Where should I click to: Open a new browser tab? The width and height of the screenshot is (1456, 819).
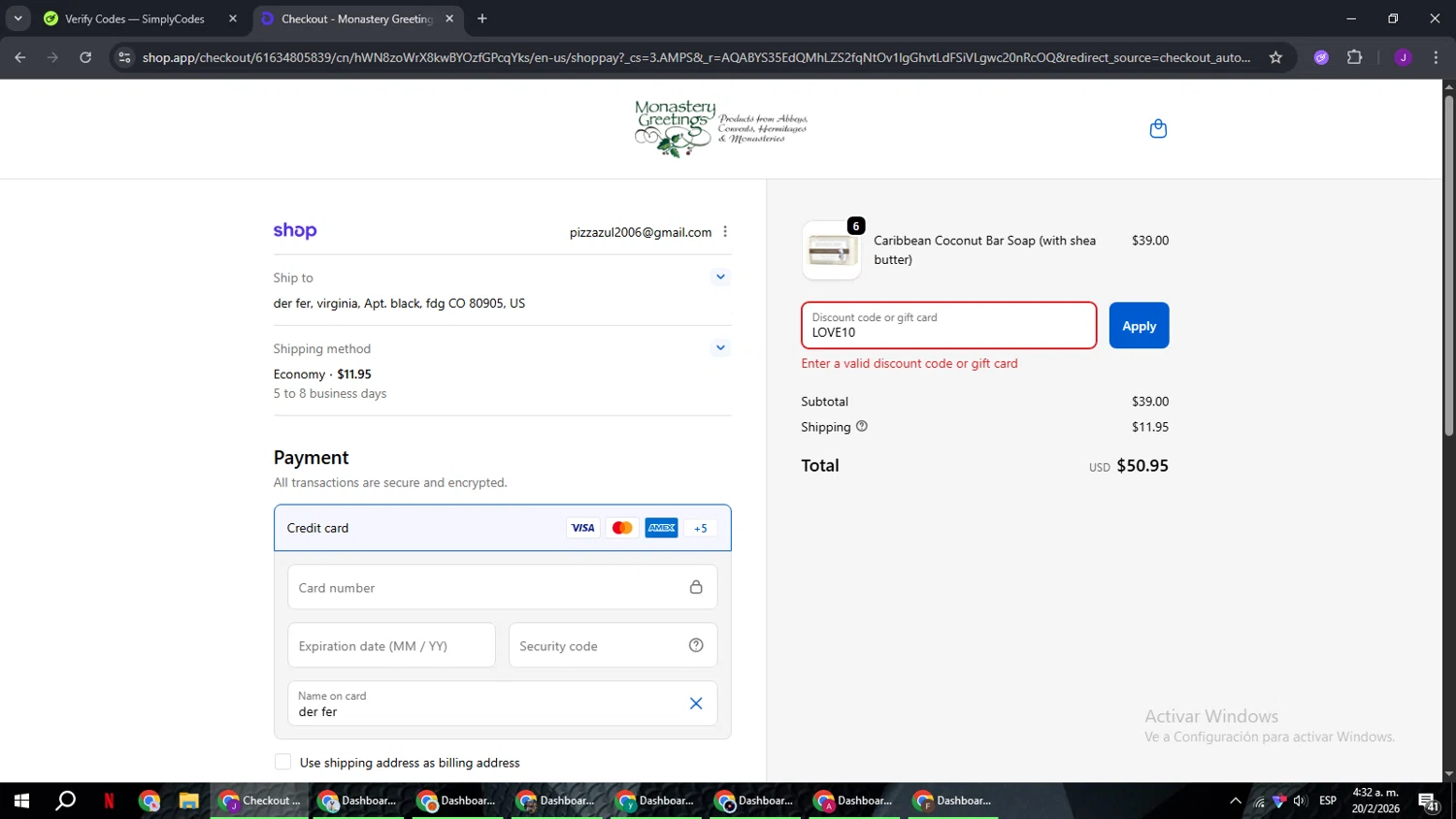pos(482,18)
